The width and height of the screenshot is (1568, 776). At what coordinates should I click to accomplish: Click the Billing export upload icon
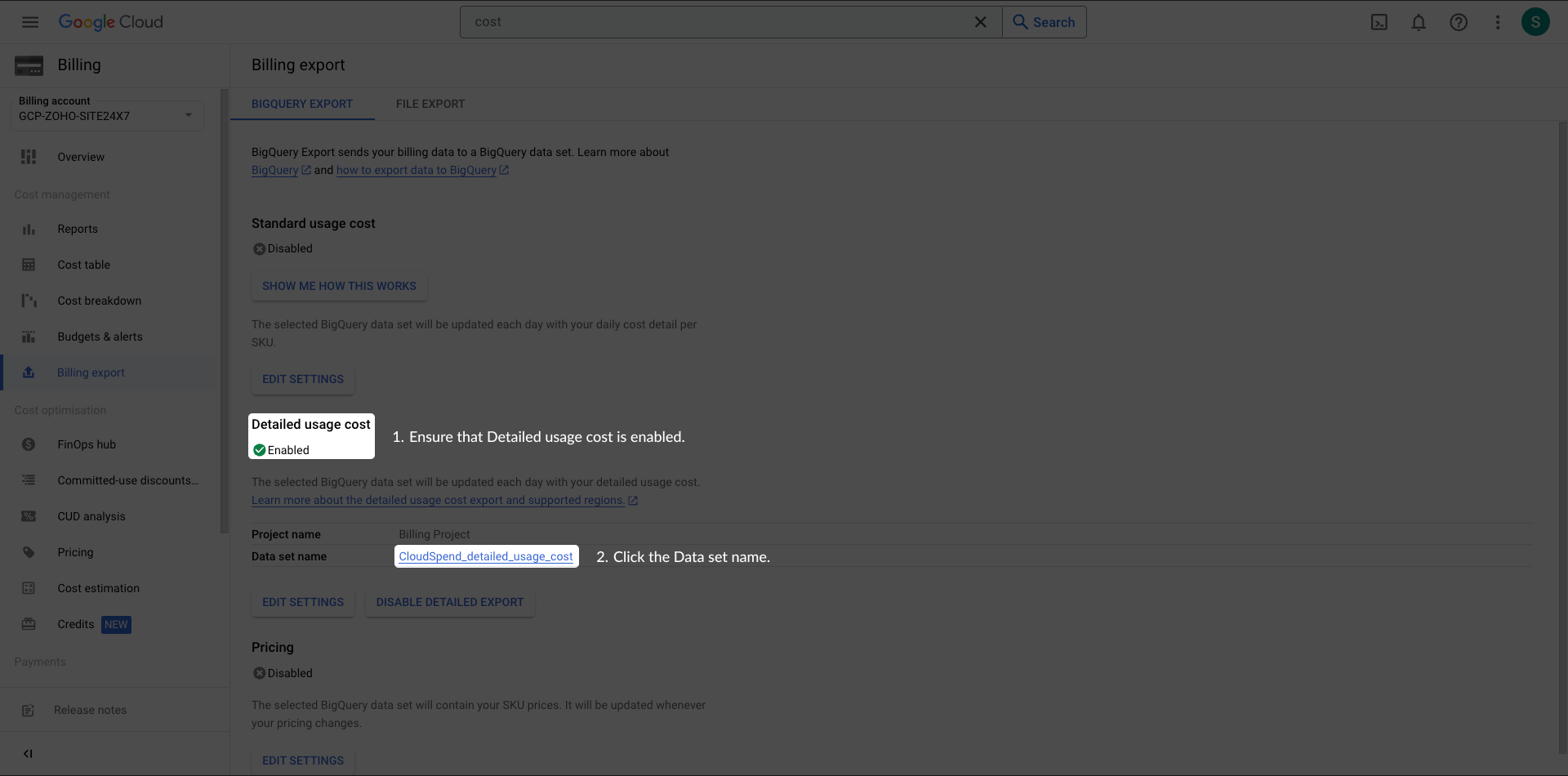[x=29, y=372]
